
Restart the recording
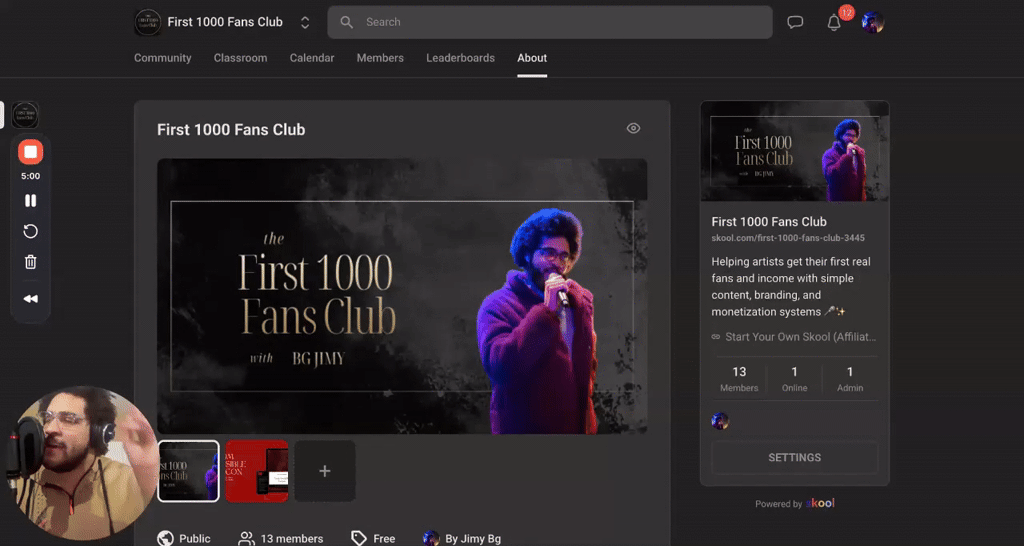31,231
